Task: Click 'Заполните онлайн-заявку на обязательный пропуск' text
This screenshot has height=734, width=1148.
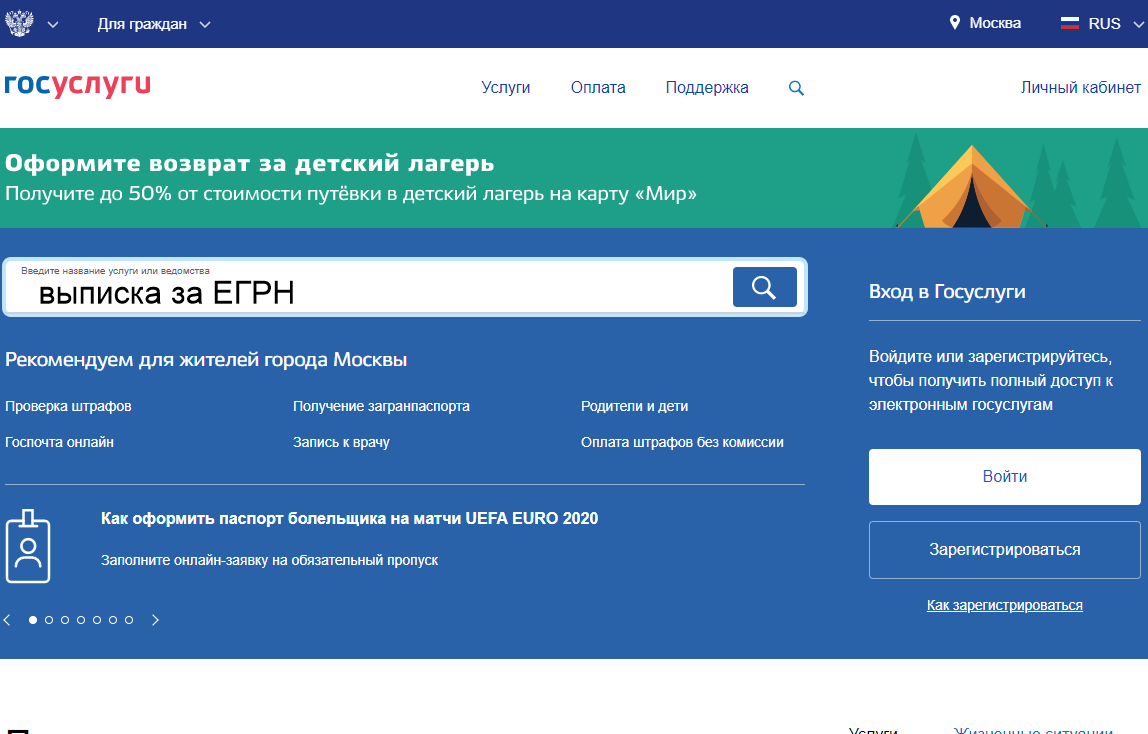Action: pyautogui.click(x=269, y=561)
